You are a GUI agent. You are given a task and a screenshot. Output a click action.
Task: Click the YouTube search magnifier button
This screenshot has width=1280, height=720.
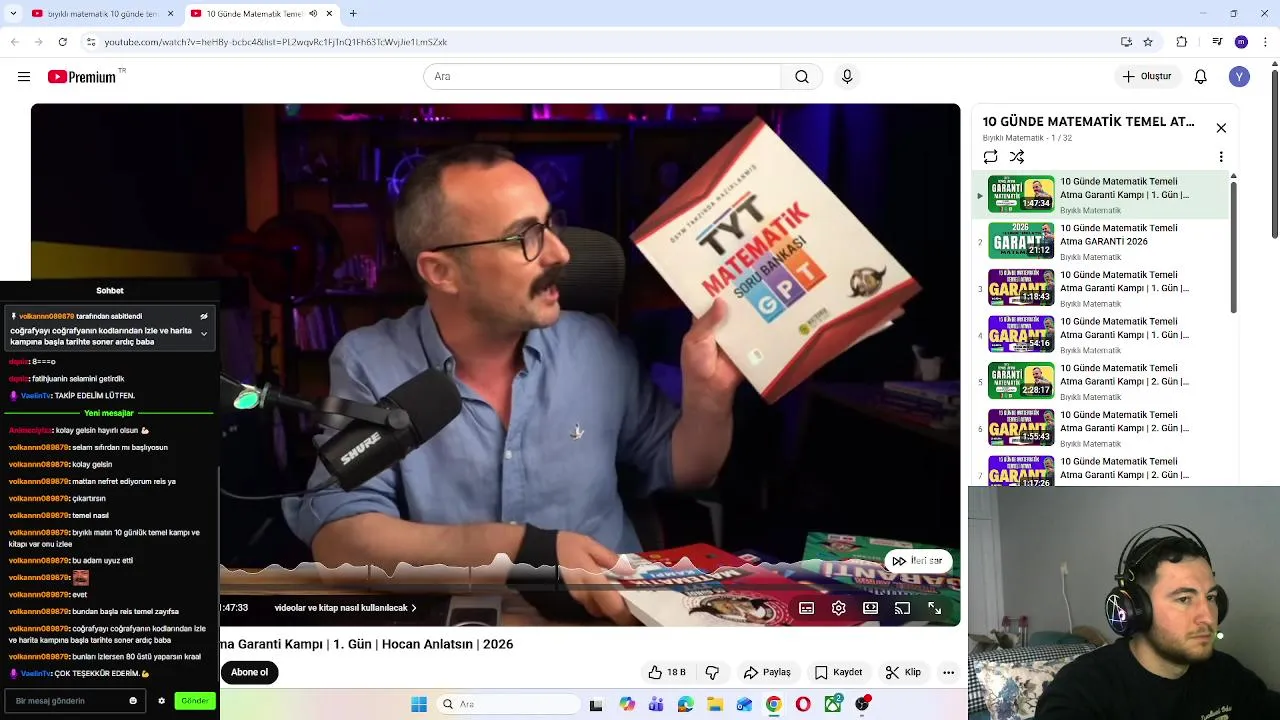[802, 77]
